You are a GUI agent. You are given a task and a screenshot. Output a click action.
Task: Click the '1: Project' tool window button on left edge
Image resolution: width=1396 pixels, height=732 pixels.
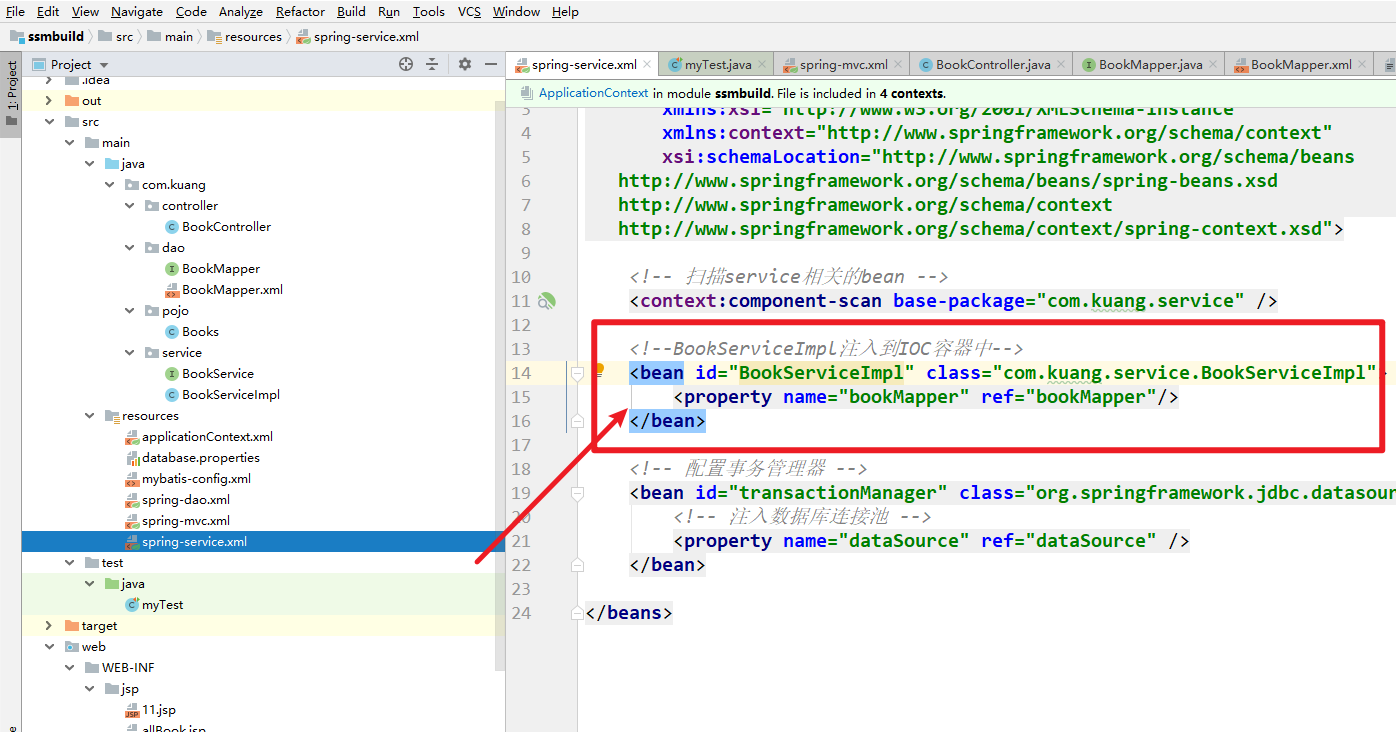11,86
